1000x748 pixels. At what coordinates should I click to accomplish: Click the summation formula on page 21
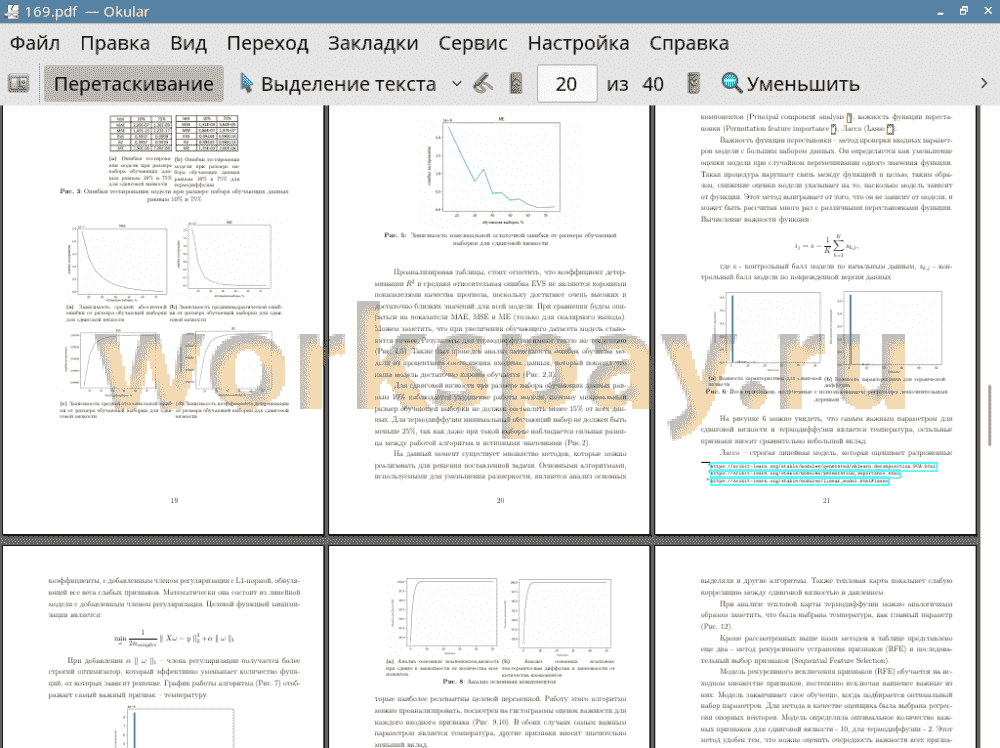[x=826, y=246]
